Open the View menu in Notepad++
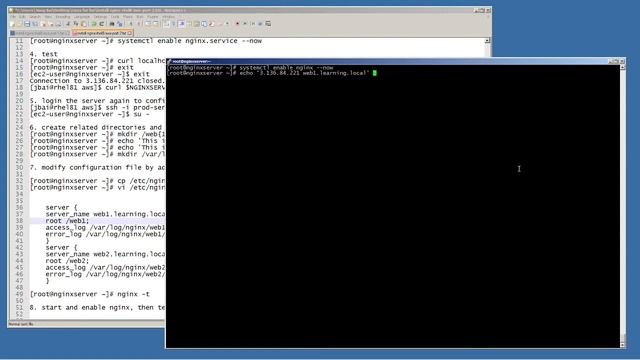Screen dimensions: 640x360 (48, 17)
